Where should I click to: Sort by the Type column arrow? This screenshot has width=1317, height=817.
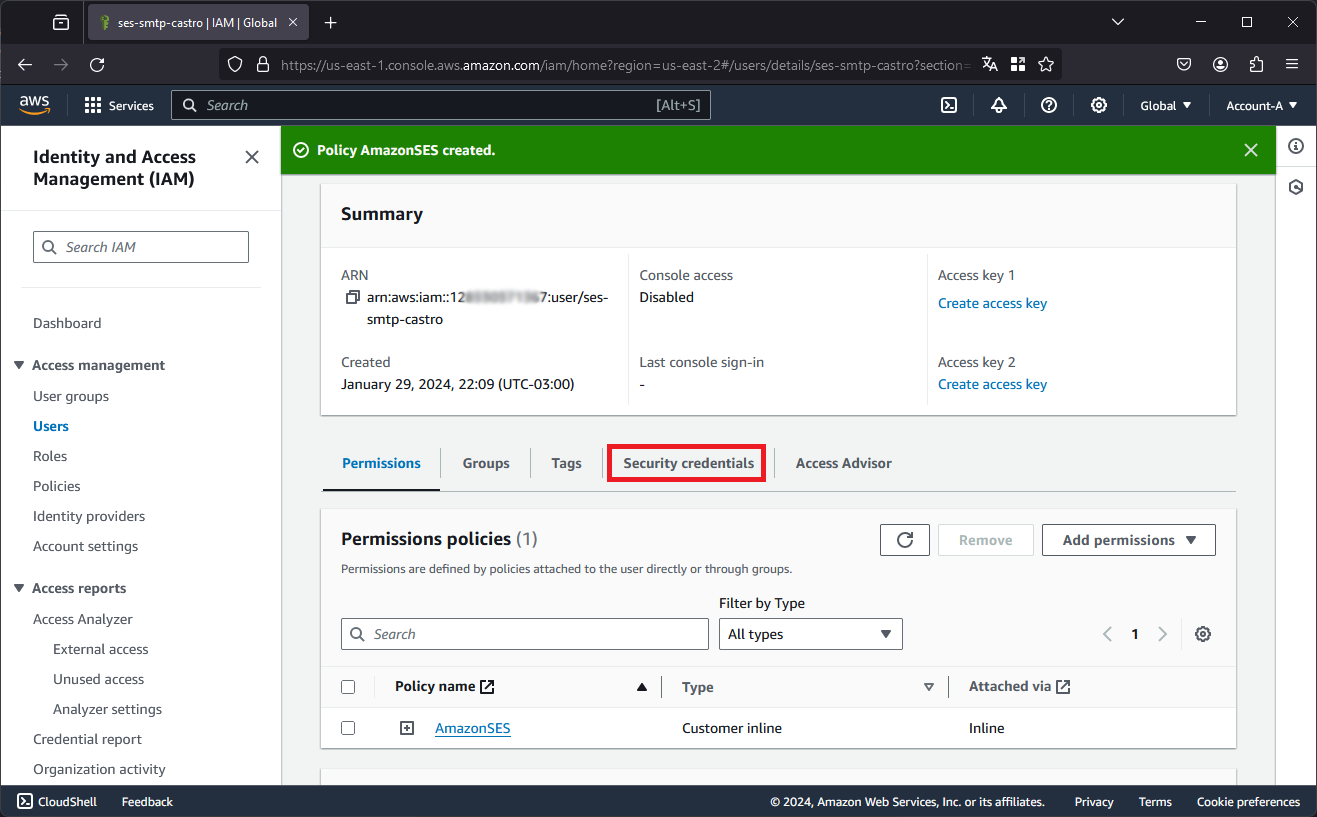point(929,687)
